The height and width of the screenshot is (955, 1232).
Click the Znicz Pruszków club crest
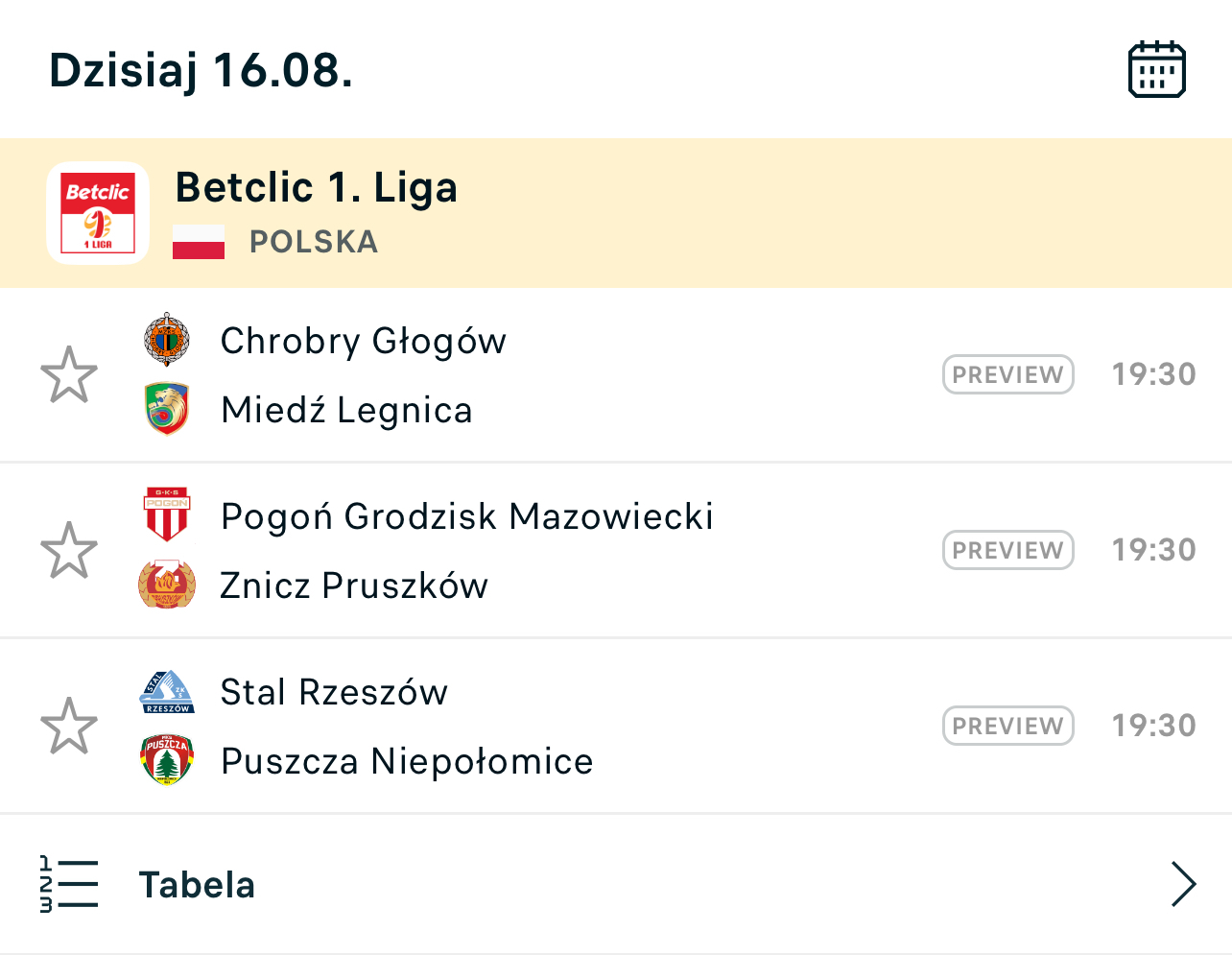tap(167, 585)
